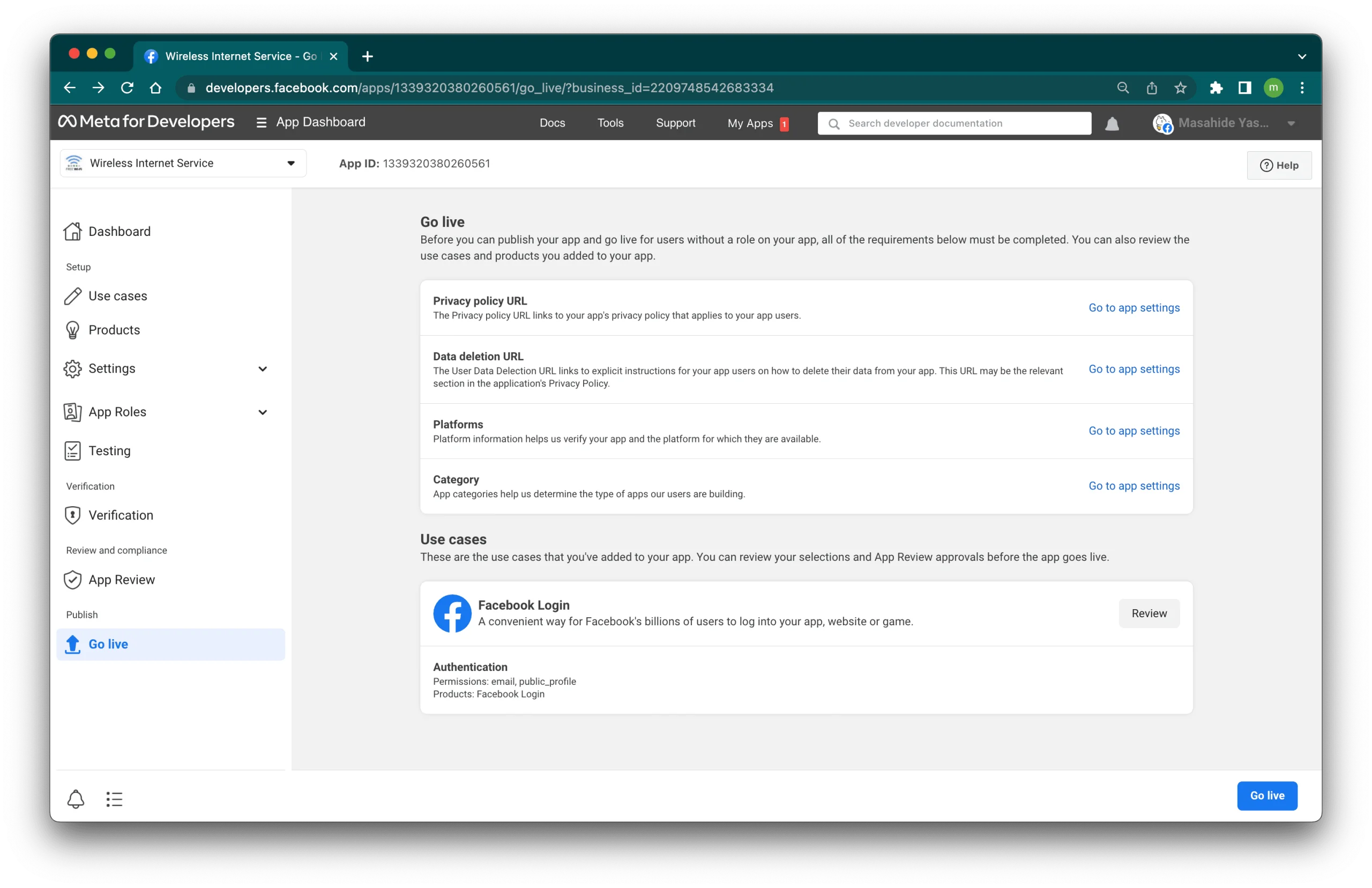The width and height of the screenshot is (1372, 888).
Task: Open Testing in the sidebar
Action: pos(109,450)
